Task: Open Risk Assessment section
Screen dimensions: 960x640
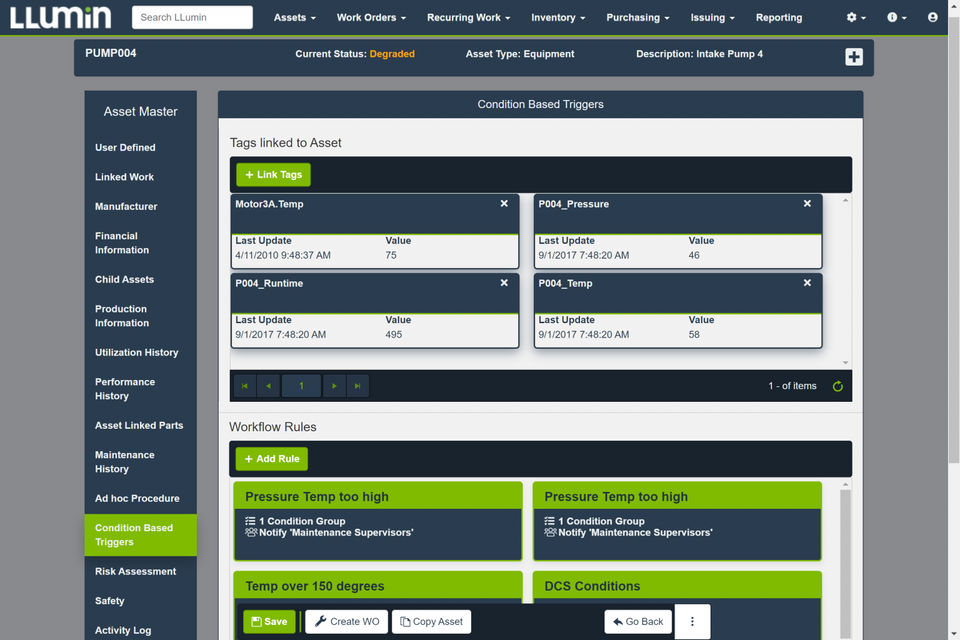Action: (x=140, y=571)
